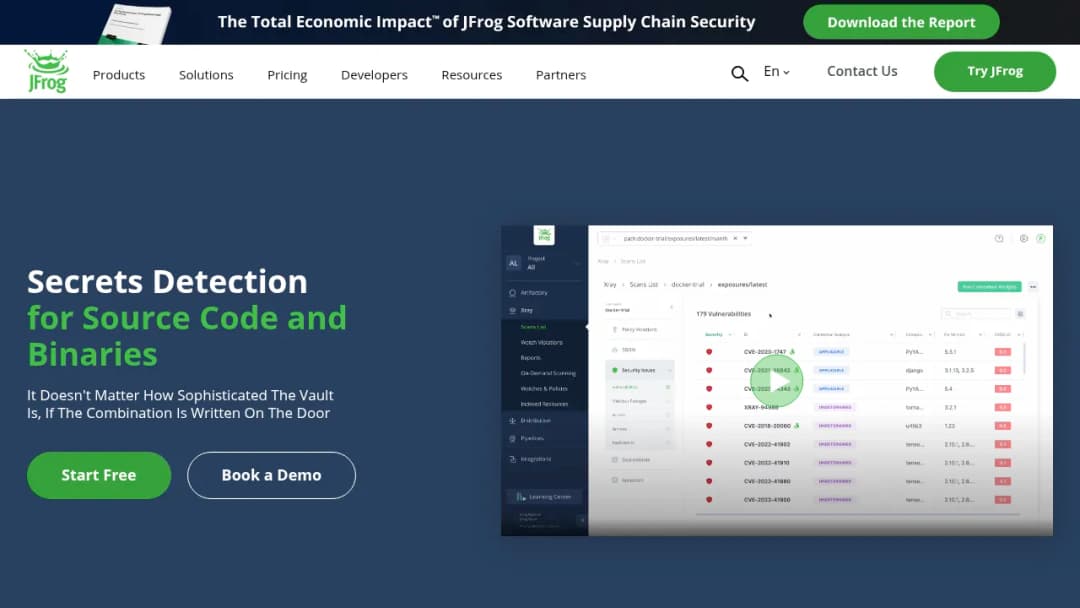Viewport: 1080px width, 608px height.
Task: Click the video preview thumbnail image
Action: tap(777, 381)
